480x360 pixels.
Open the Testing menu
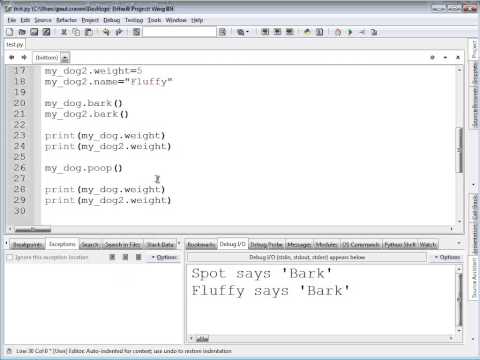134,20
